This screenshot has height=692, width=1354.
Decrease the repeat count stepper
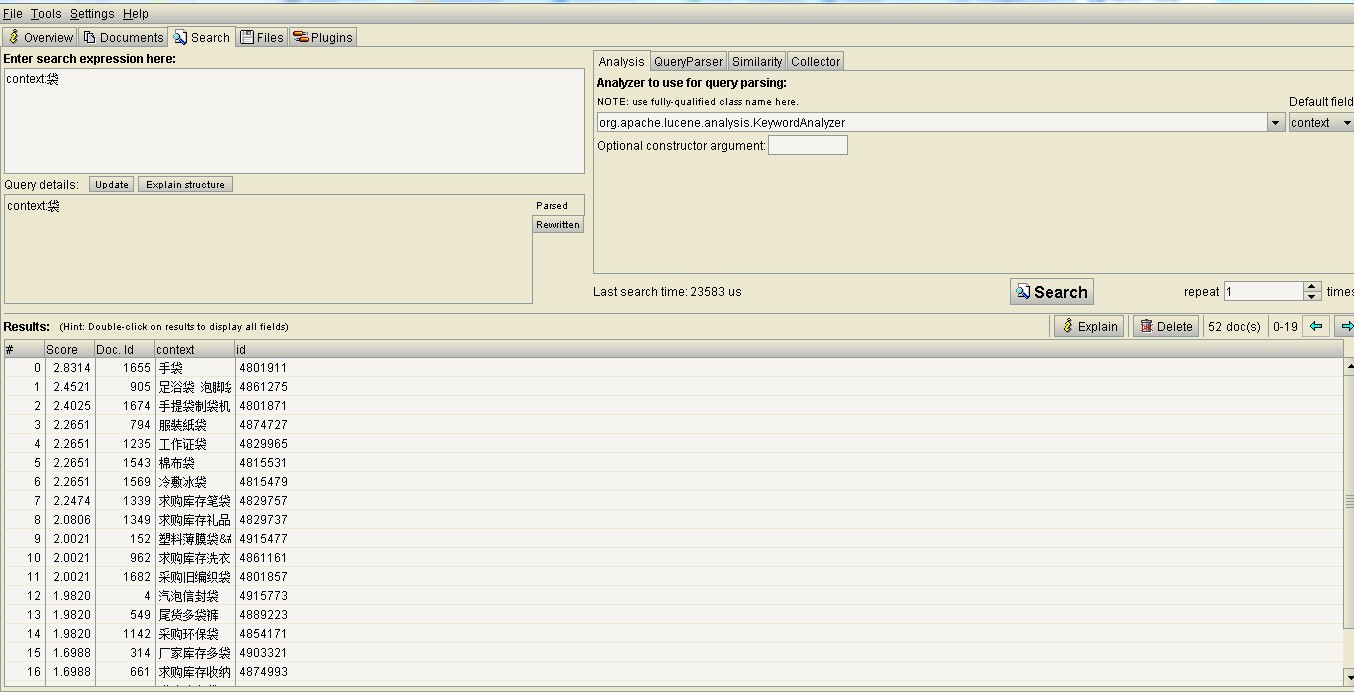coord(1313,296)
